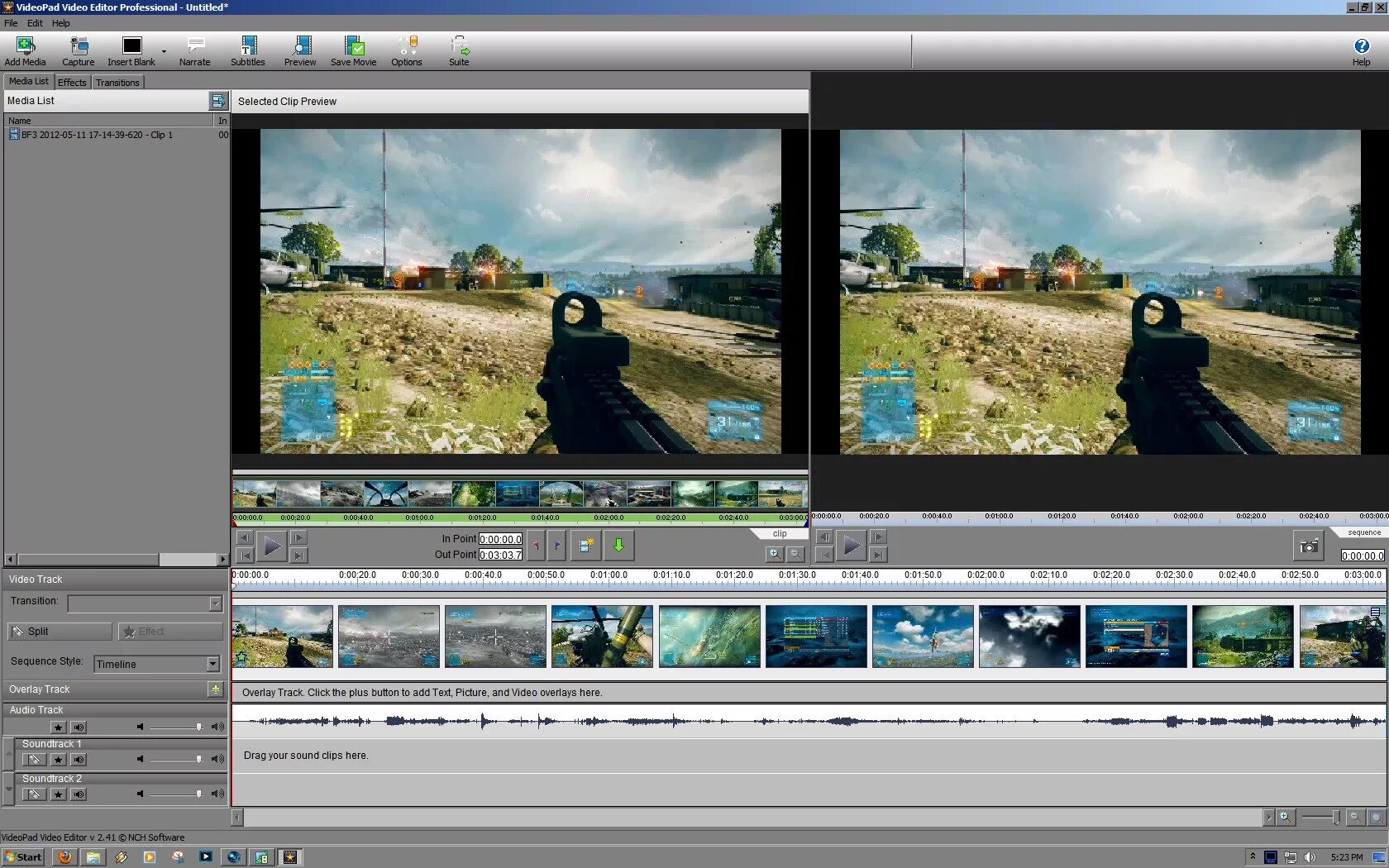Click the Start button on the taskbar
Image resolution: width=1389 pixels, height=868 pixels.
click(22, 857)
